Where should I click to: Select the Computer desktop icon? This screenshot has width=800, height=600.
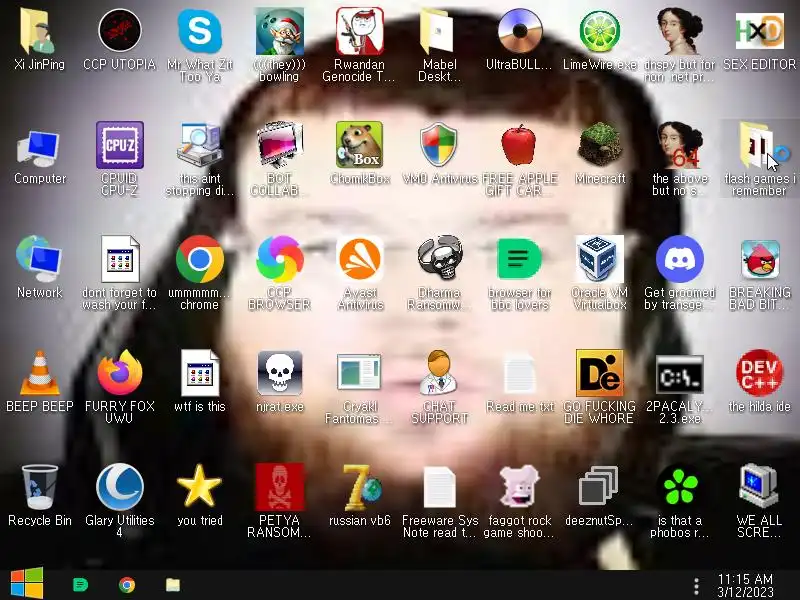click(x=39, y=148)
